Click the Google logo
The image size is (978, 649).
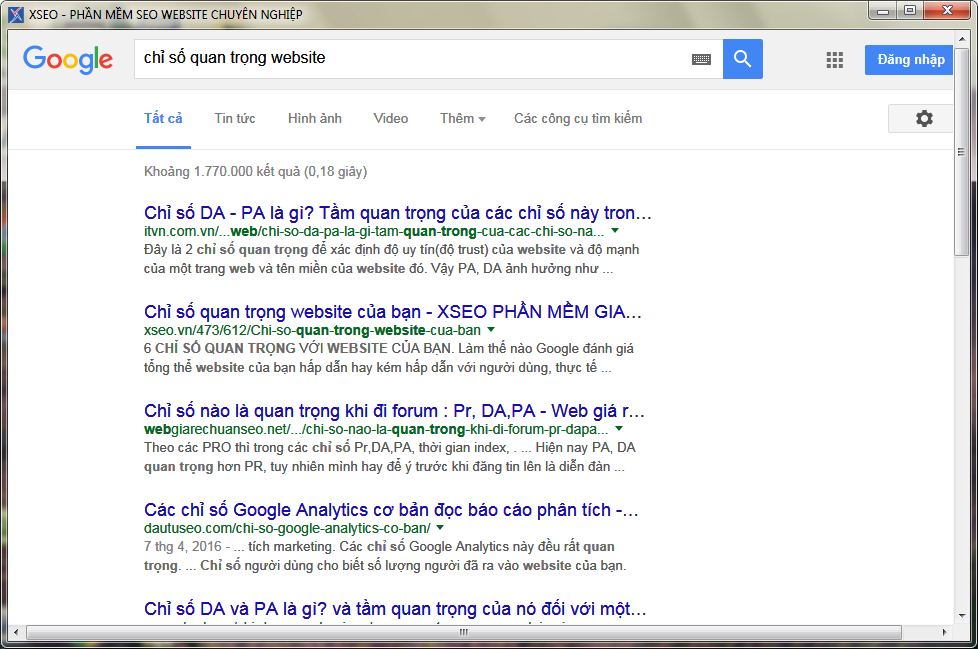pos(68,59)
